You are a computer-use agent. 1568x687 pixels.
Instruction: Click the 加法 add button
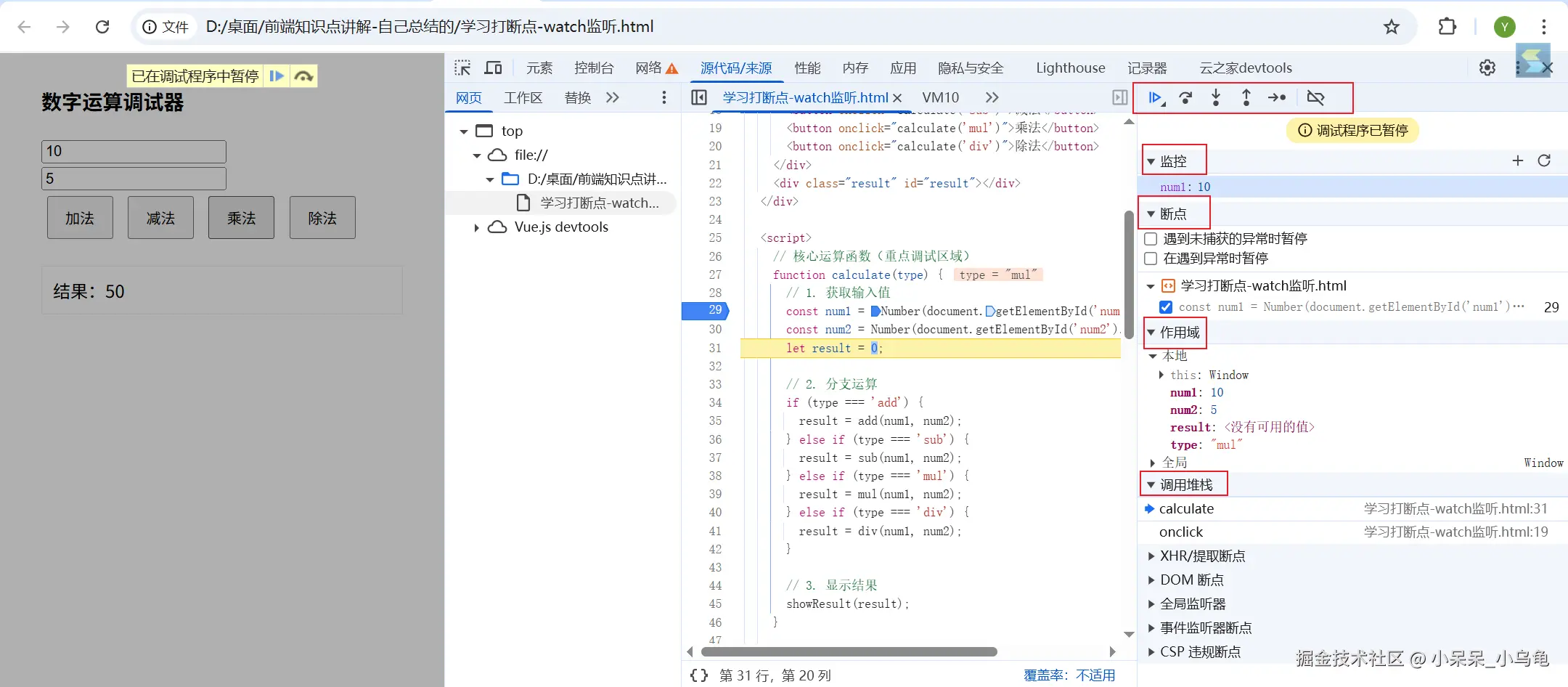pyautogui.click(x=80, y=218)
